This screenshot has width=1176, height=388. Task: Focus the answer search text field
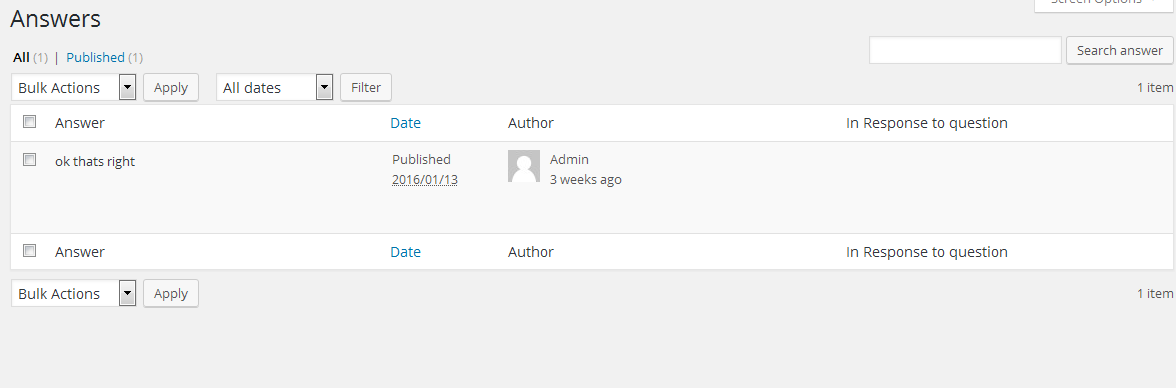[965, 50]
